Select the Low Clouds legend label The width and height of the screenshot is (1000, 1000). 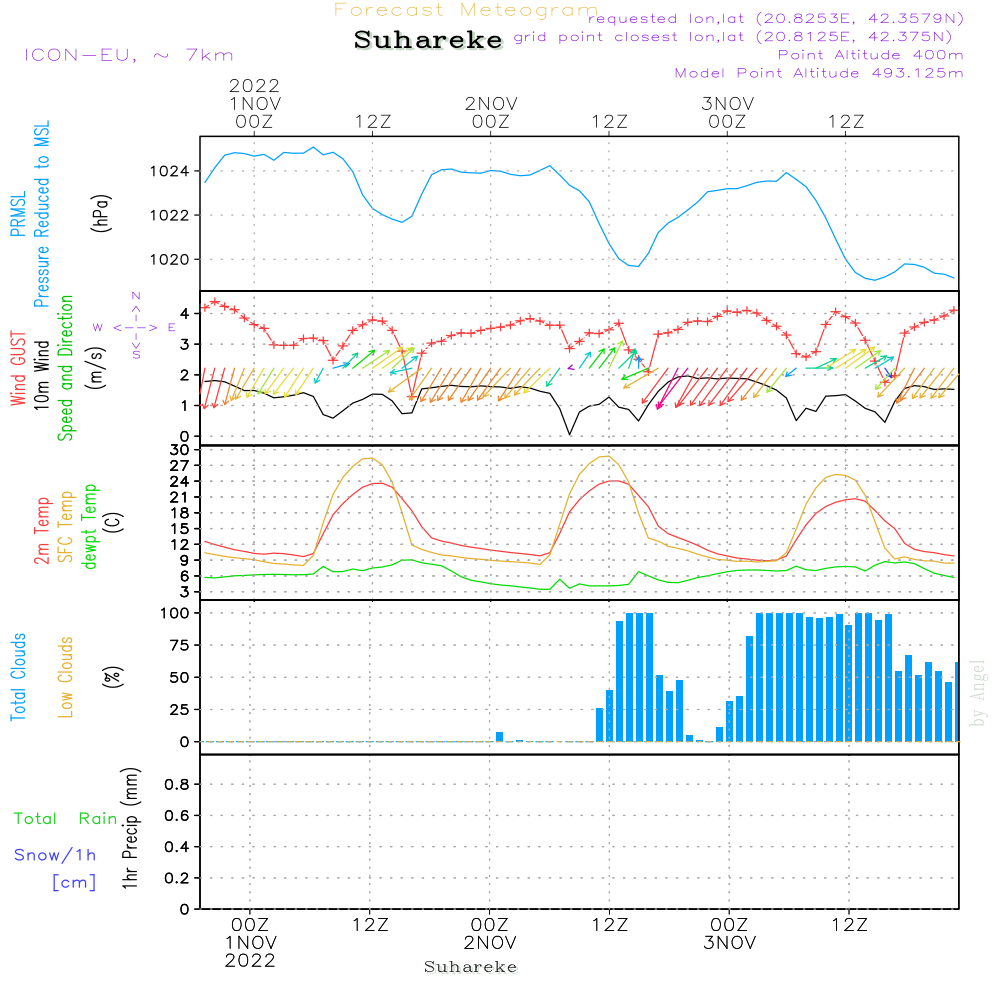[x=67, y=677]
